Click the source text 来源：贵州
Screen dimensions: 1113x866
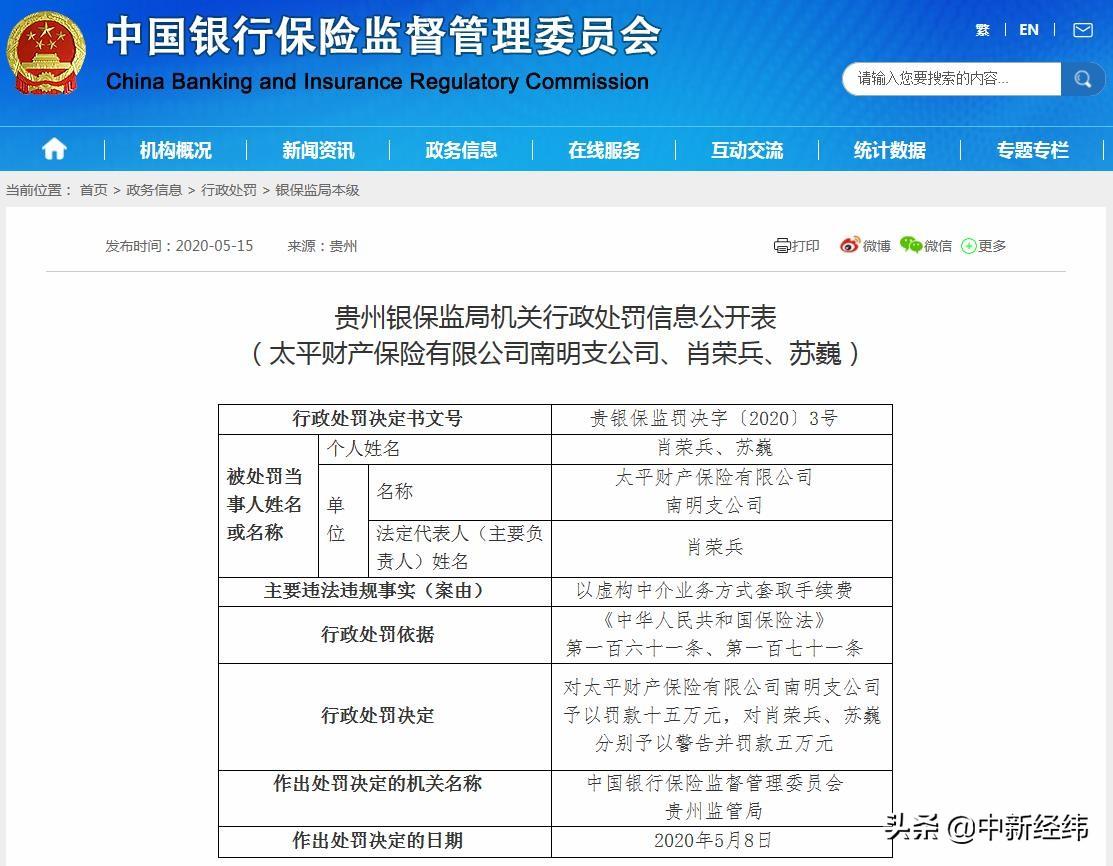click(x=322, y=246)
